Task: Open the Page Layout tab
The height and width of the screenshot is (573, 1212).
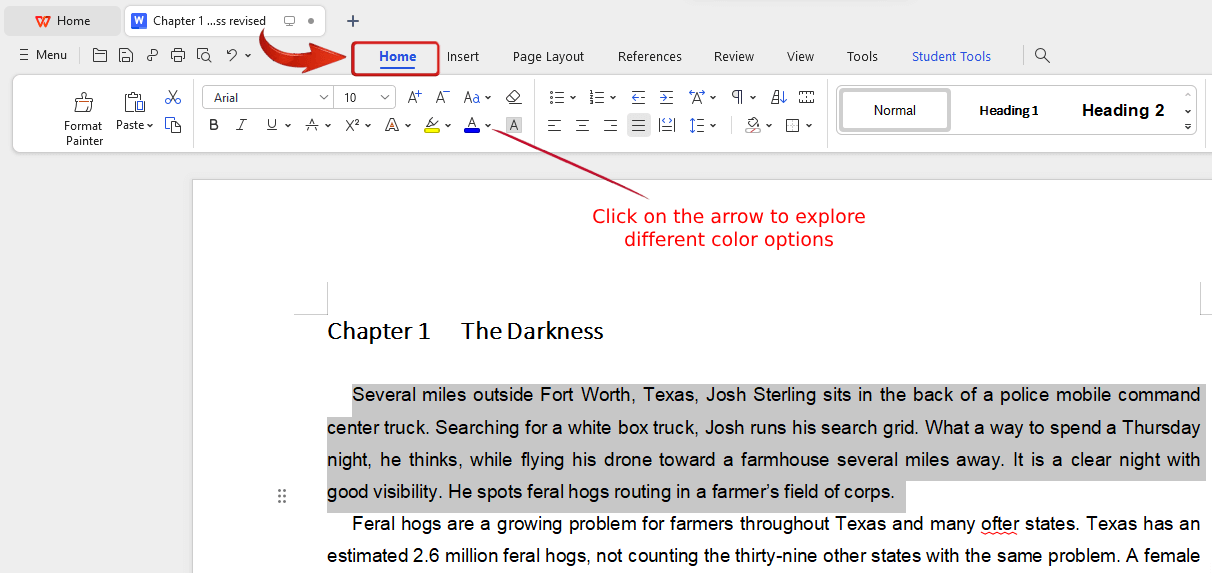Action: pyautogui.click(x=548, y=57)
